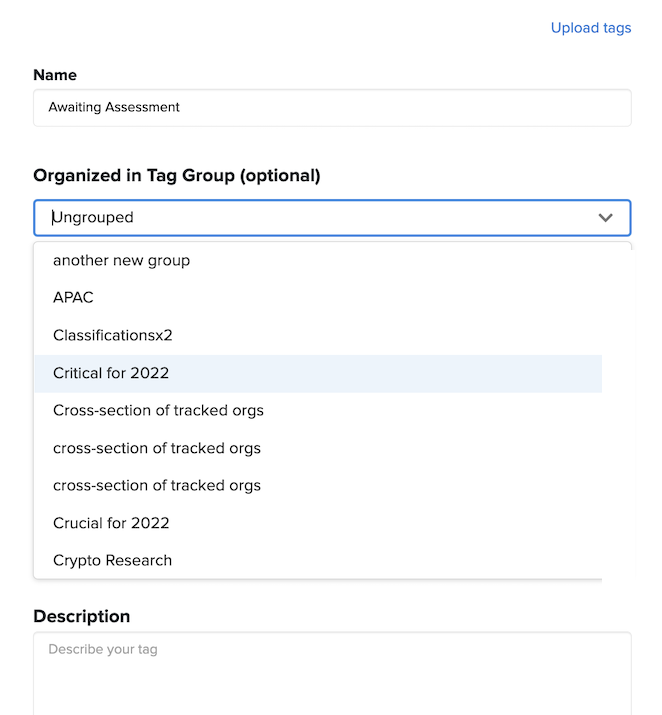Click the 'Awaiting Assessment' text in Name
The height and width of the screenshot is (715, 662).
point(114,108)
